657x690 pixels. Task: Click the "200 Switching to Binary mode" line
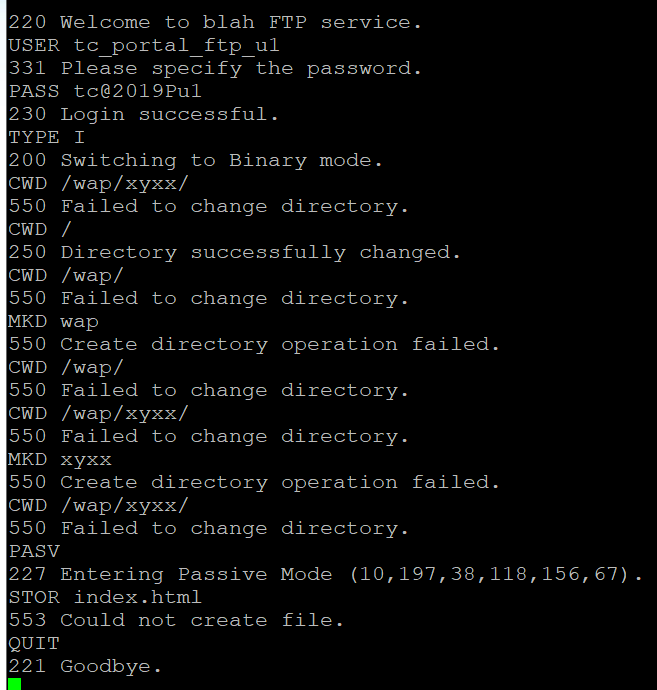coord(196,160)
